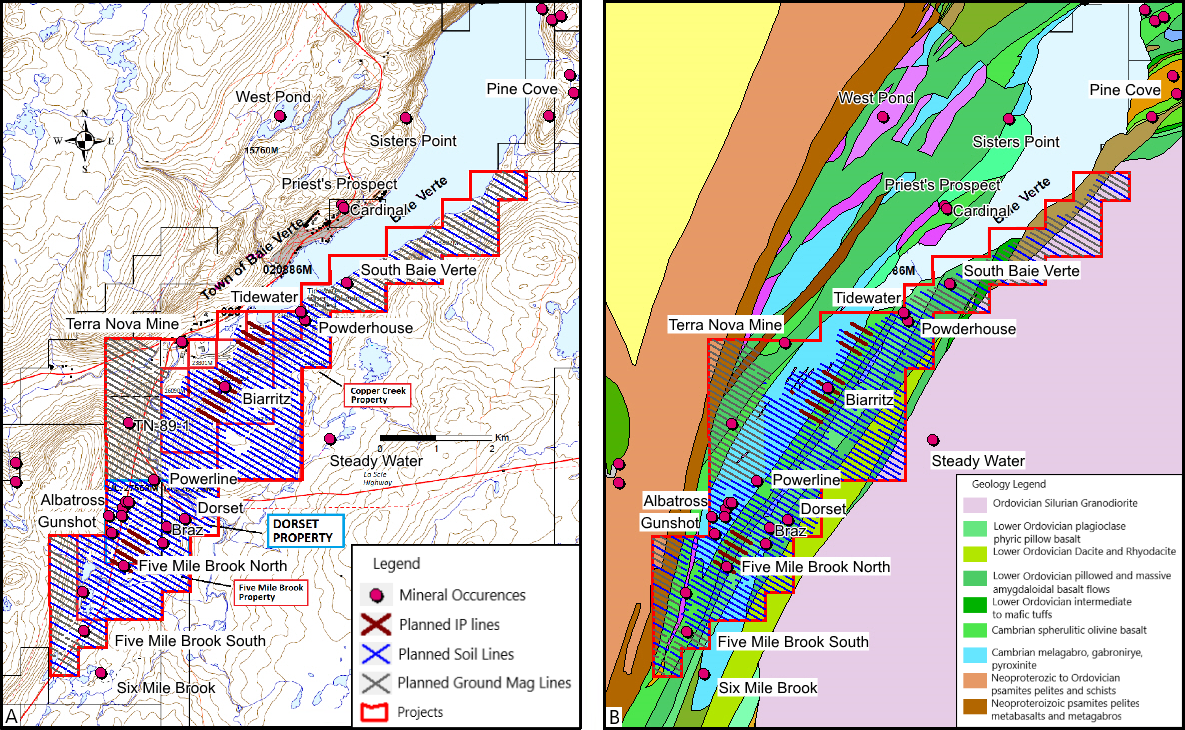
Task: Click the Mineral Occurences legend dot symbol
Action: [376, 595]
